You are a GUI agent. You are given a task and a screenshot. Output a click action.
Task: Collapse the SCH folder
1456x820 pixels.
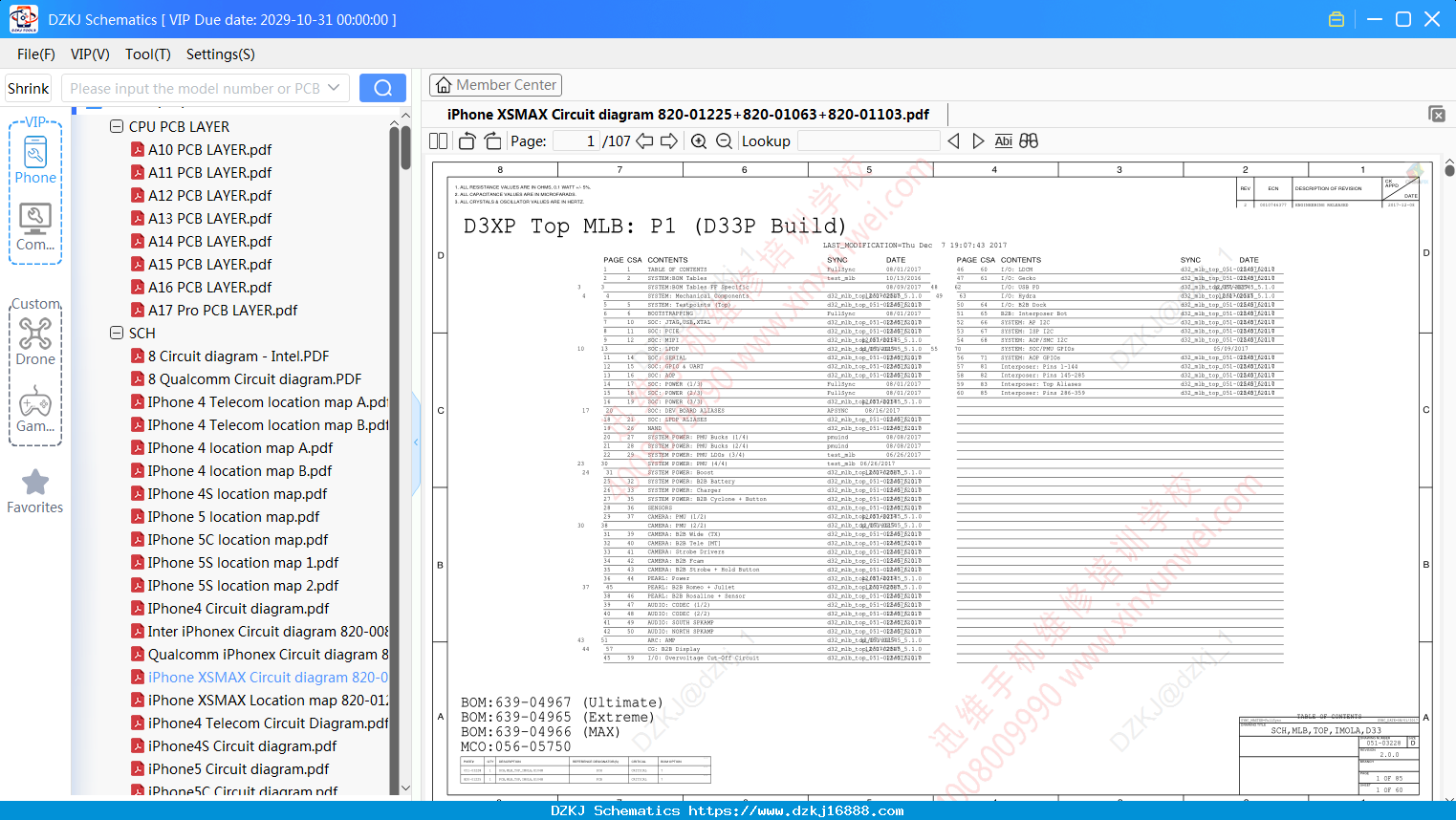117,333
